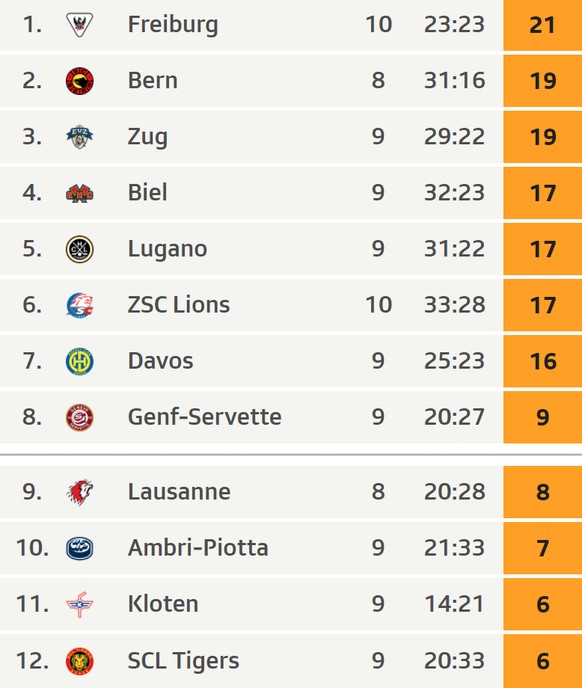Click the Genf-Servette logo

pos(79,417)
